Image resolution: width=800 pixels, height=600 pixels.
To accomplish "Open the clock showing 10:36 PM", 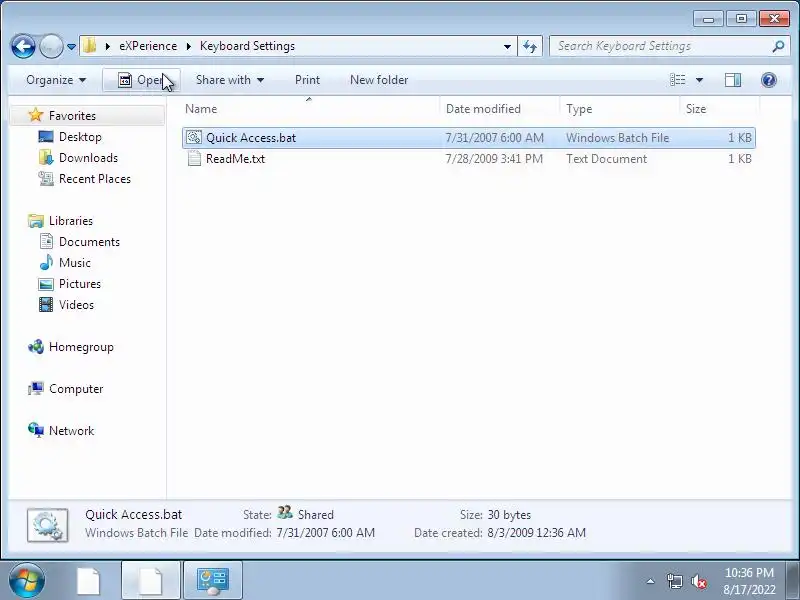I will pyautogui.click(x=749, y=581).
